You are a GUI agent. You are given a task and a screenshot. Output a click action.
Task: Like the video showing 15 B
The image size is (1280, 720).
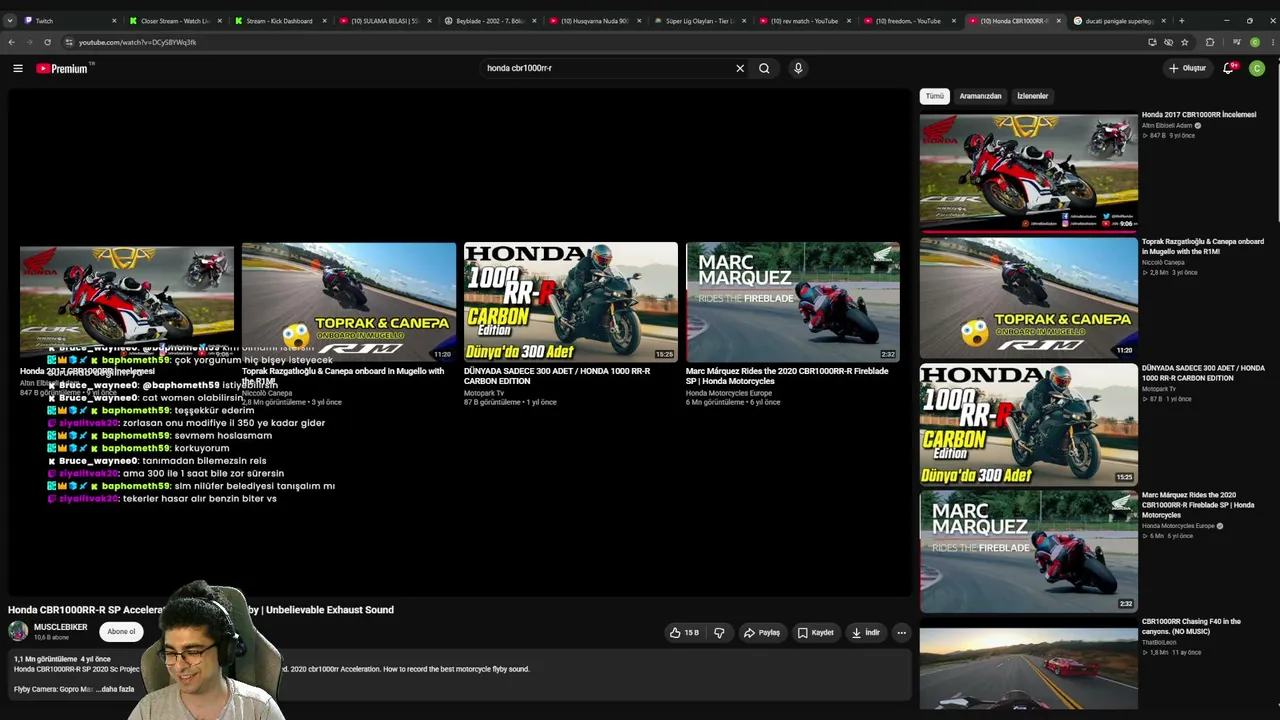[x=684, y=632]
